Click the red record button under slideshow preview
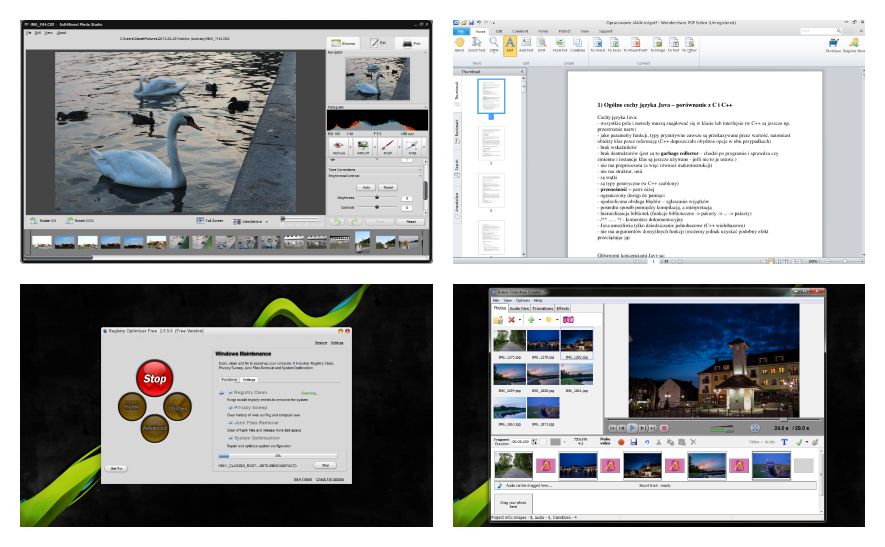The width and height of the screenshot is (885, 547). coord(664,428)
